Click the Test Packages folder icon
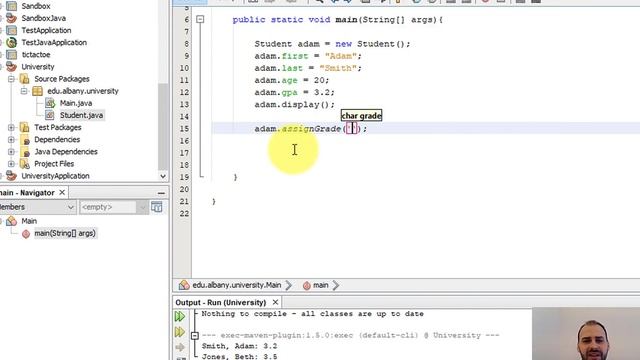 24,127
